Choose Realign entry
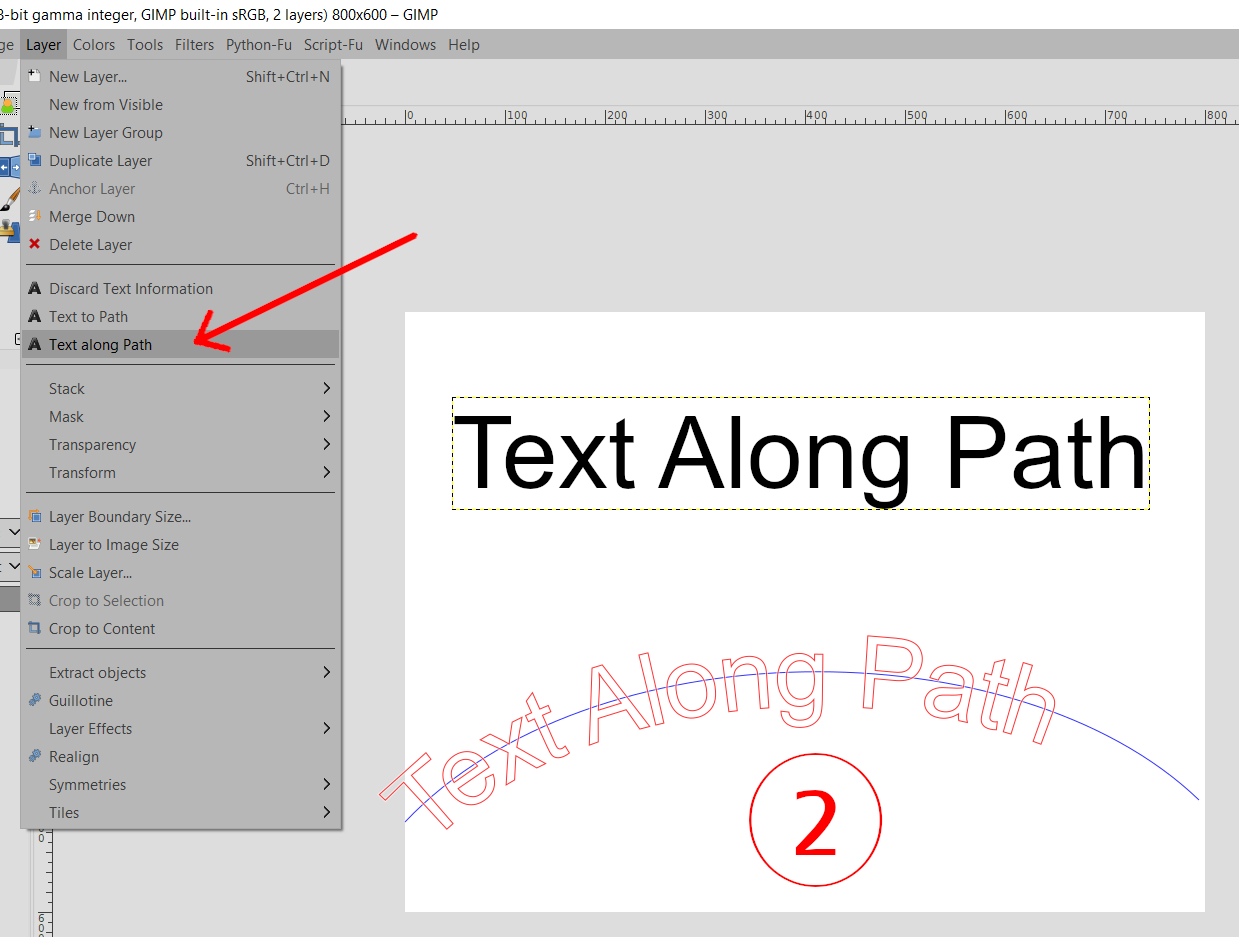The width and height of the screenshot is (1239, 937). tap(181, 757)
